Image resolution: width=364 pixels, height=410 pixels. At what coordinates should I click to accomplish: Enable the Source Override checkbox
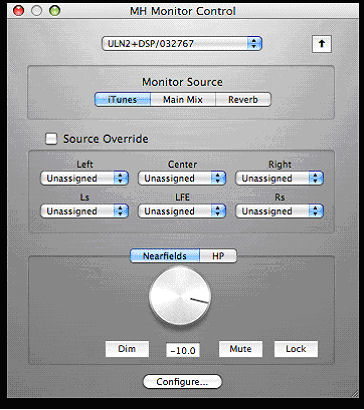click(51, 139)
